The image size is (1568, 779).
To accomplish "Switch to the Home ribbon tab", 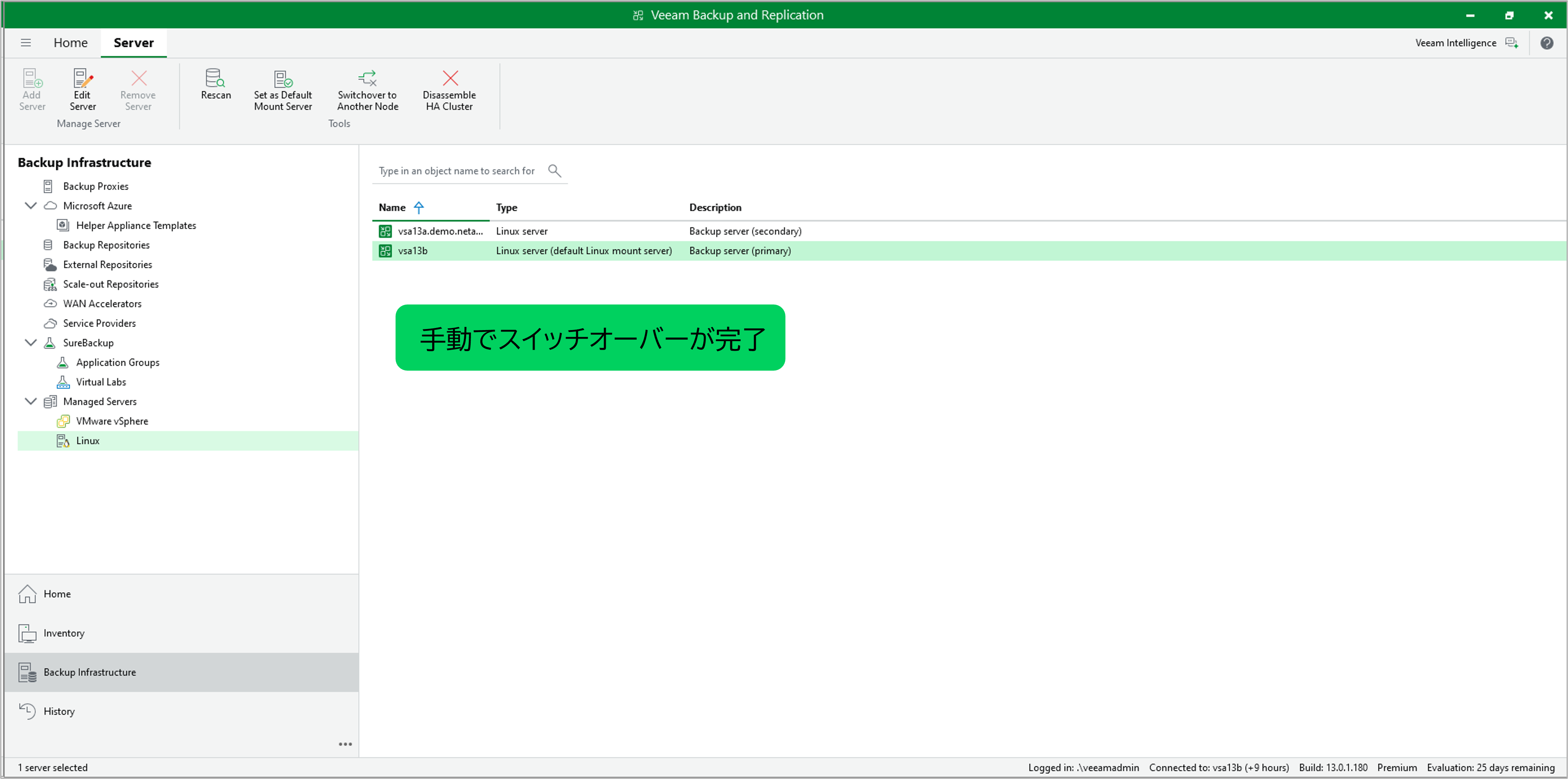I will (70, 43).
